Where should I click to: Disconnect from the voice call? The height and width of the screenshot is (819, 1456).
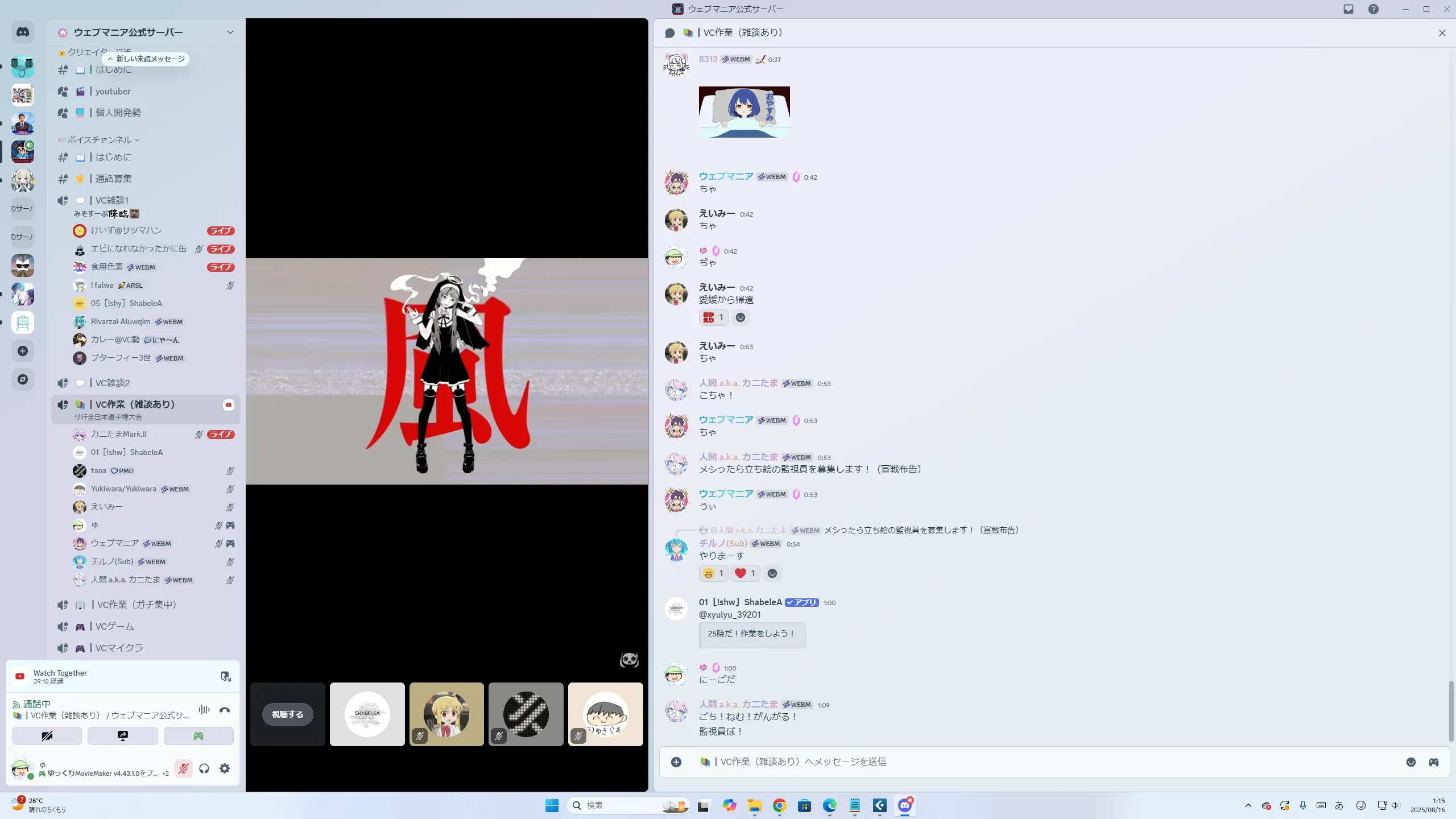click(225, 710)
